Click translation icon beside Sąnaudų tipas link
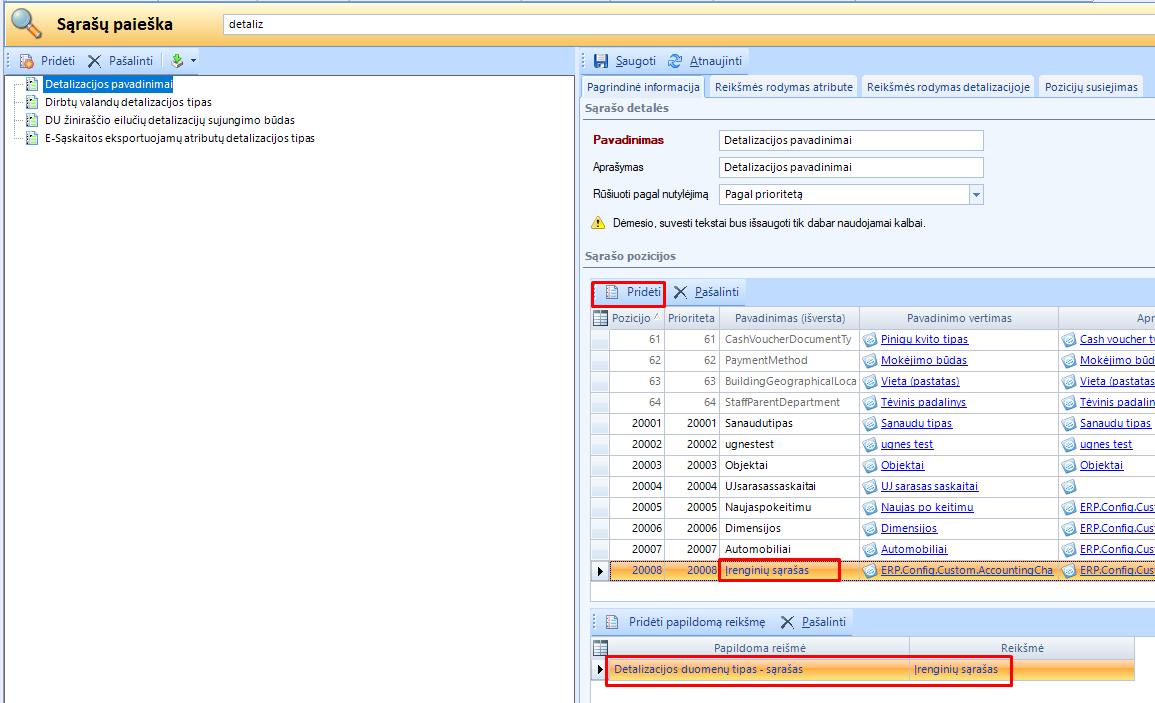 click(x=870, y=424)
